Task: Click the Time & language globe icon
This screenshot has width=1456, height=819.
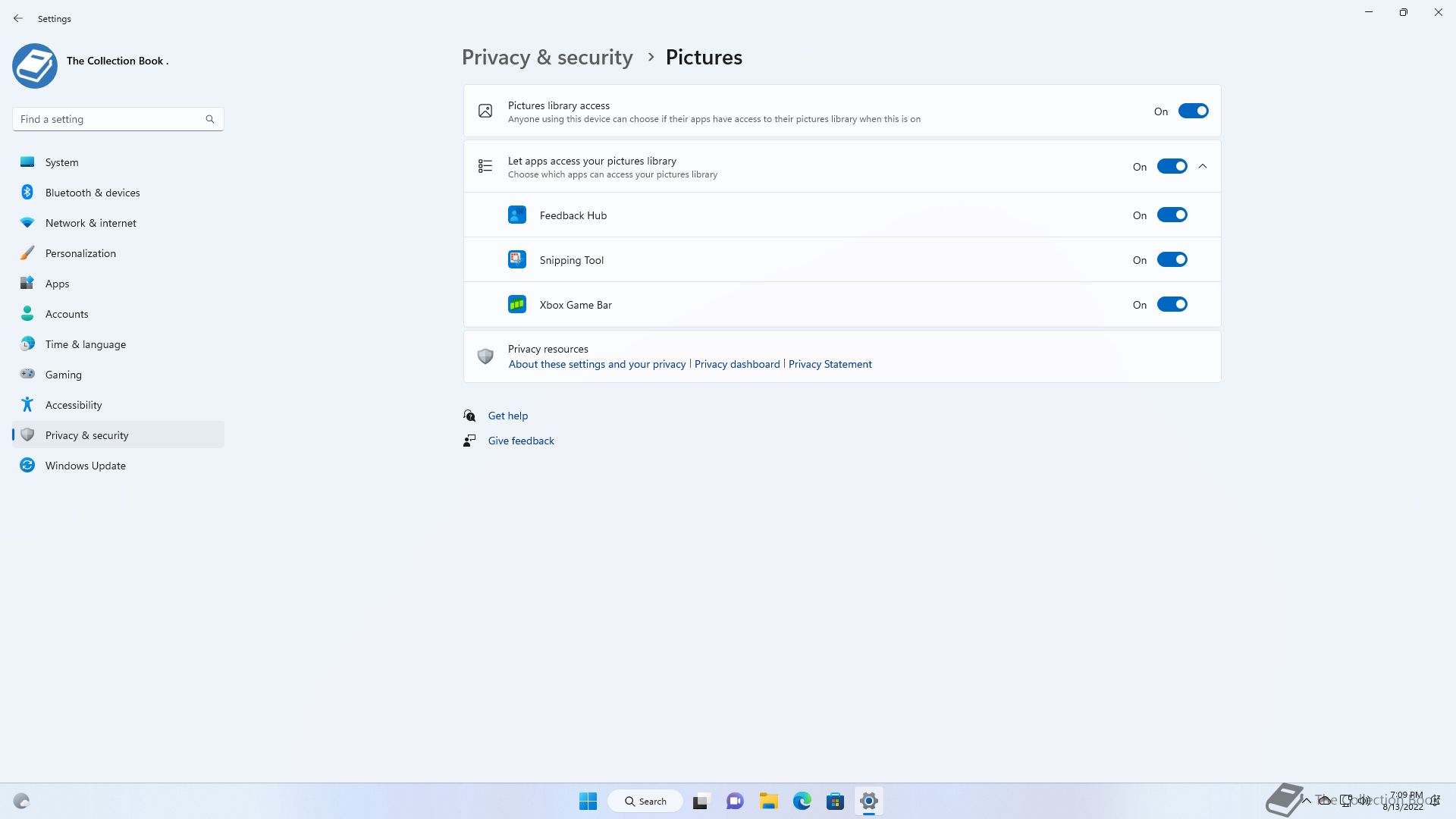Action: (x=27, y=344)
